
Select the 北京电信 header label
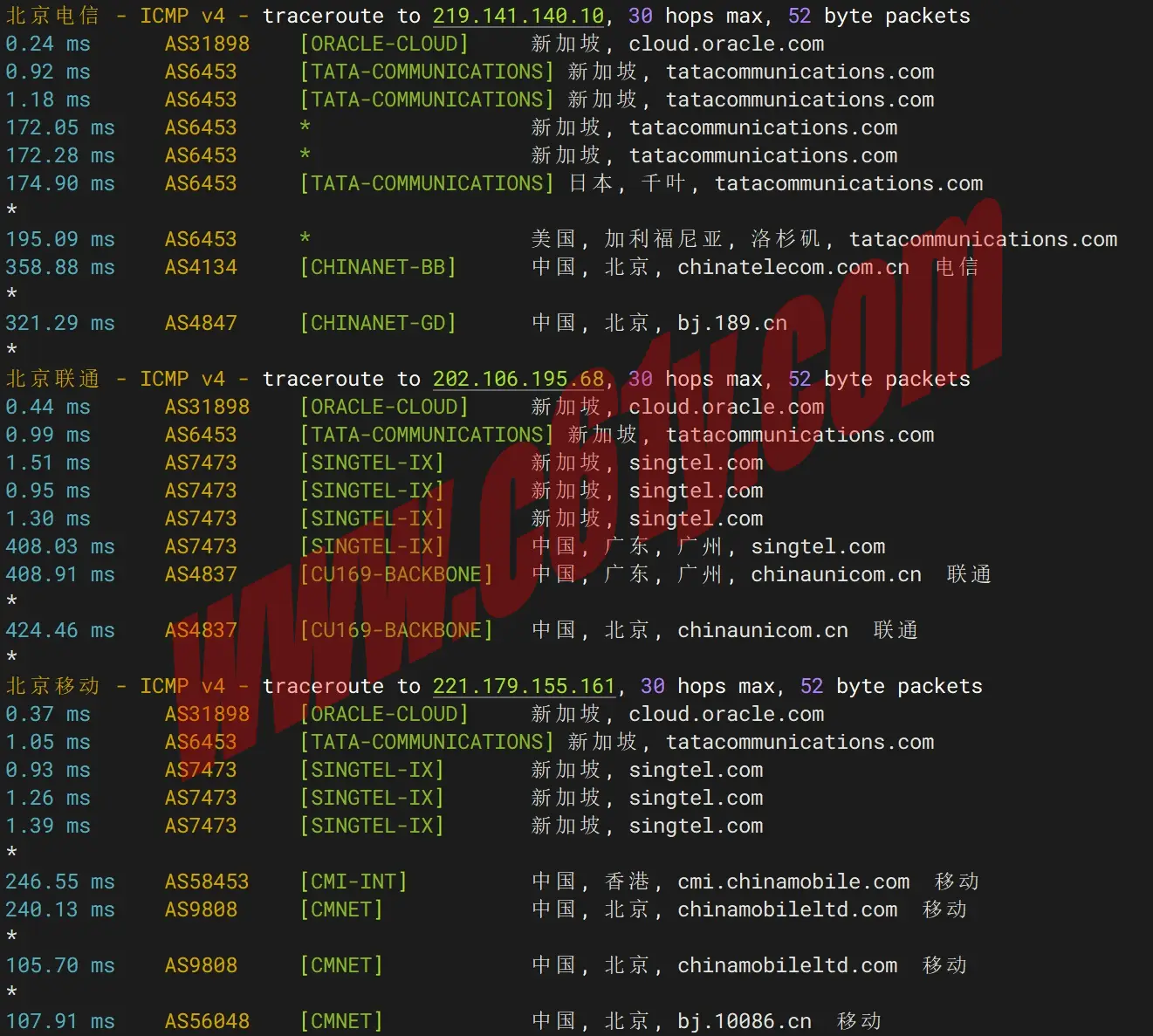[52, 16]
